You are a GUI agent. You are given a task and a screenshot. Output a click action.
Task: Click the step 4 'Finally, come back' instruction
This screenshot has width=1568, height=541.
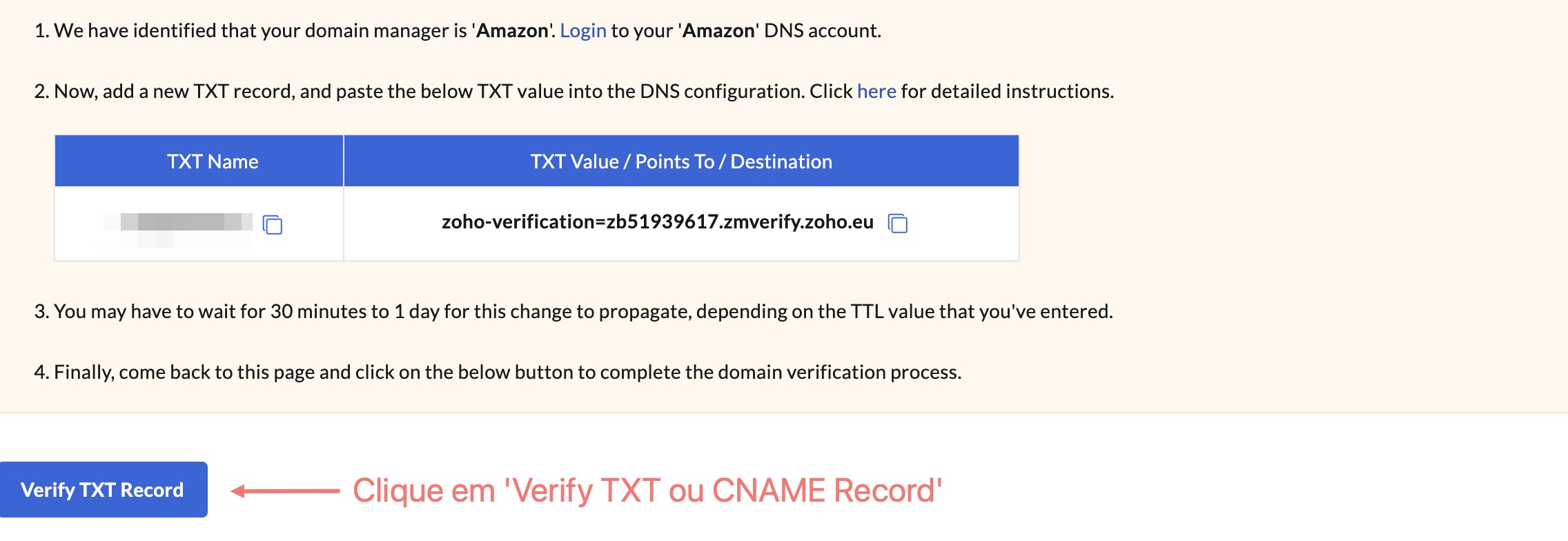click(497, 372)
